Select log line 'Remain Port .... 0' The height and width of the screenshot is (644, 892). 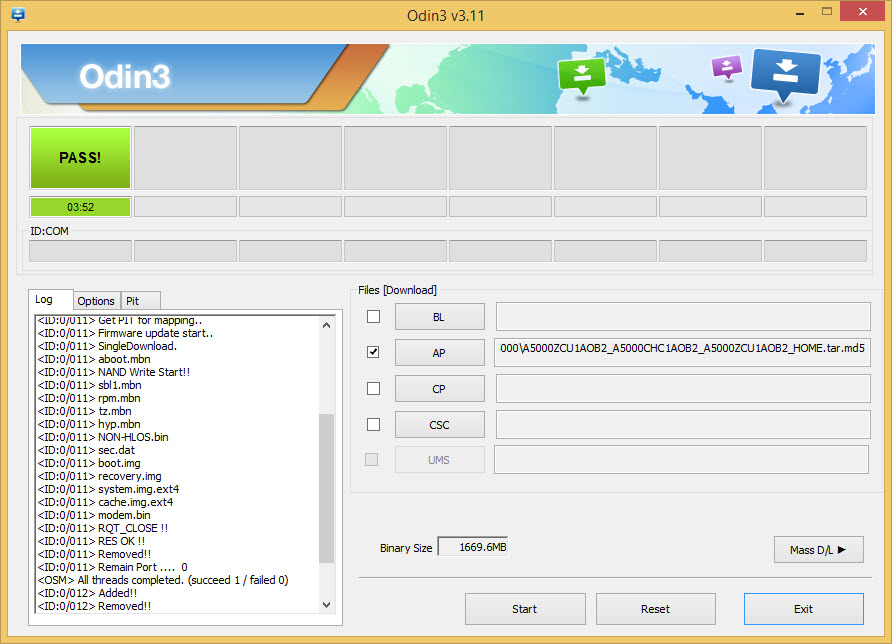(113, 568)
